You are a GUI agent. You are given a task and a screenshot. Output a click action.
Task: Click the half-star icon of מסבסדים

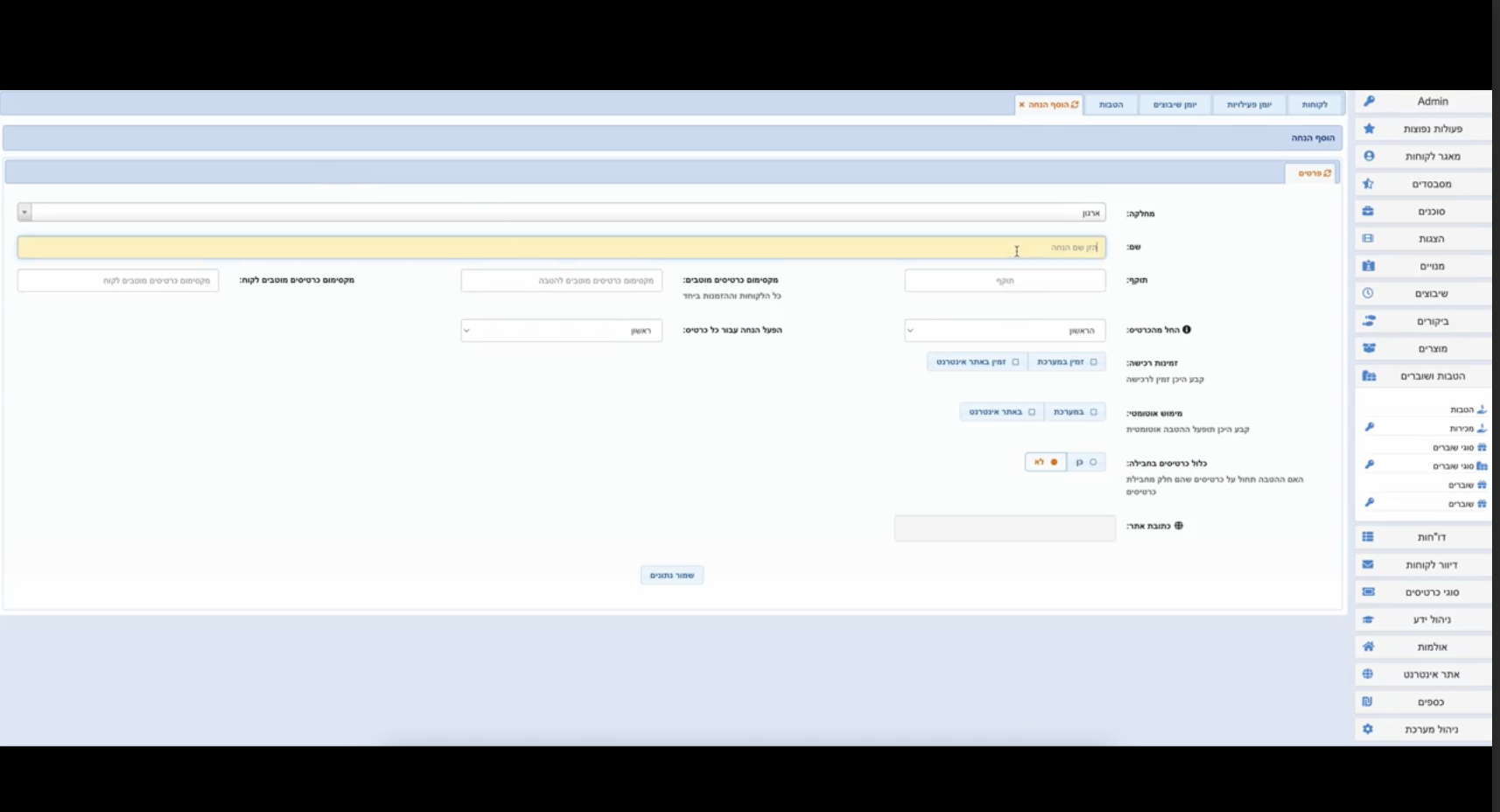[1369, 184]
